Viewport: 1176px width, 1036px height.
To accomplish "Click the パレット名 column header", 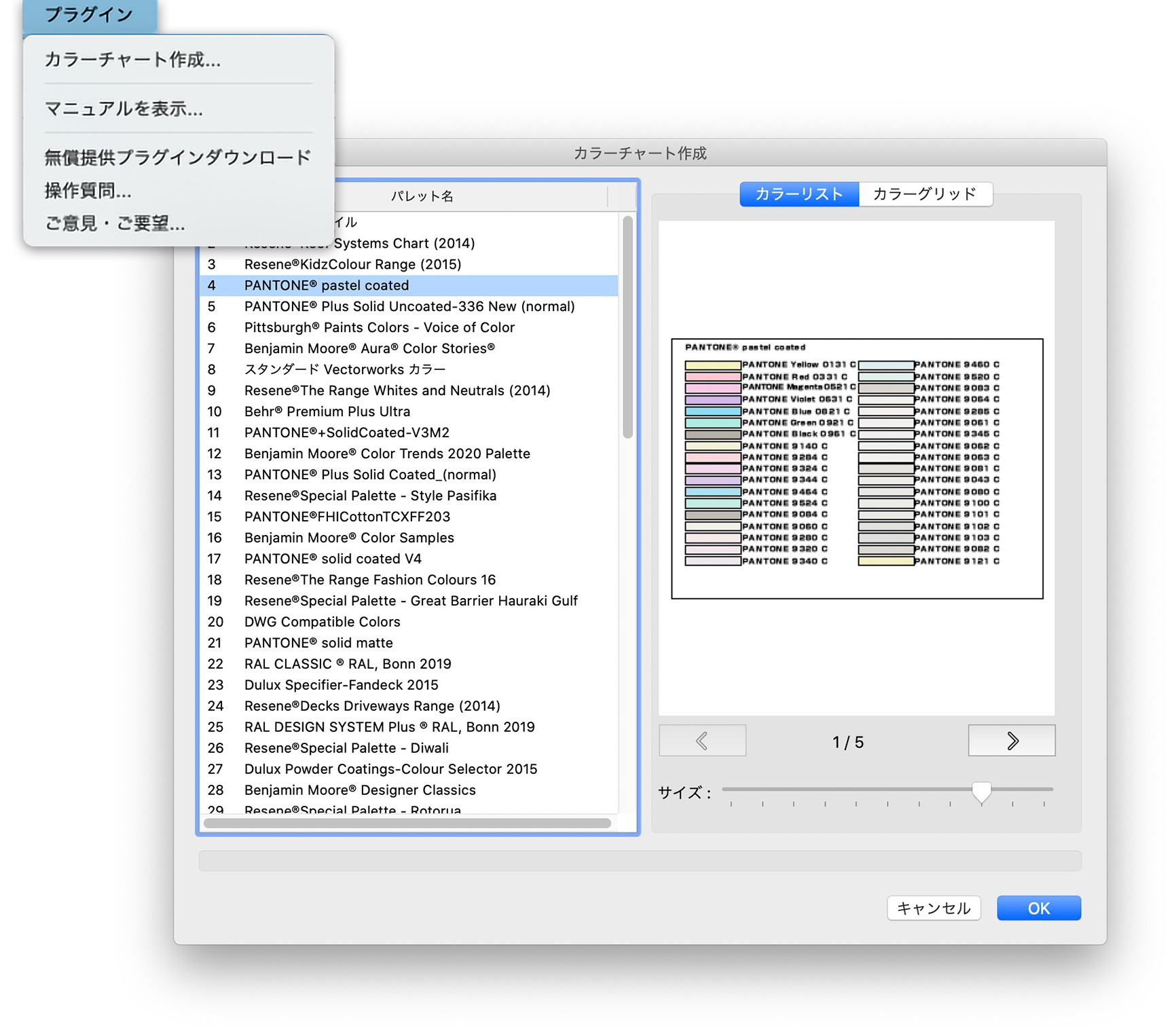I will [x=421, y=196].
